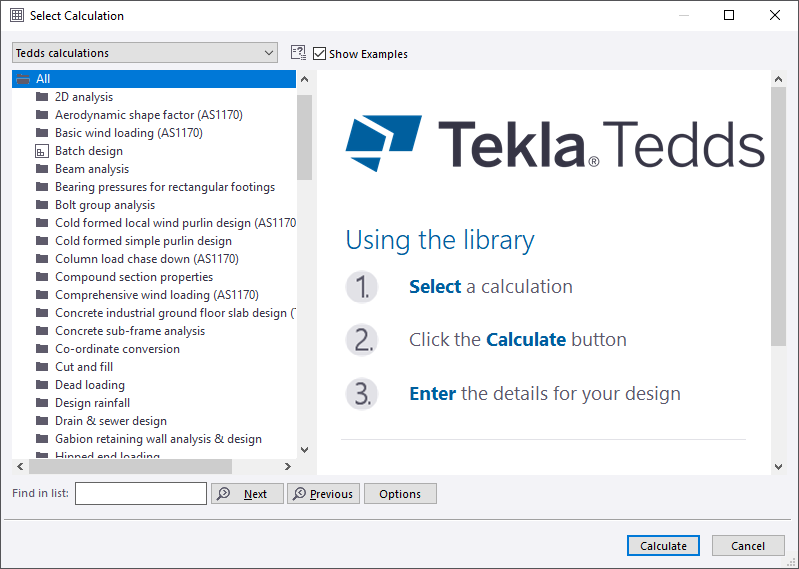This screenshot has width=799, height=569.
Task: Select Batch design entry
Action: (x=89, y=151)
